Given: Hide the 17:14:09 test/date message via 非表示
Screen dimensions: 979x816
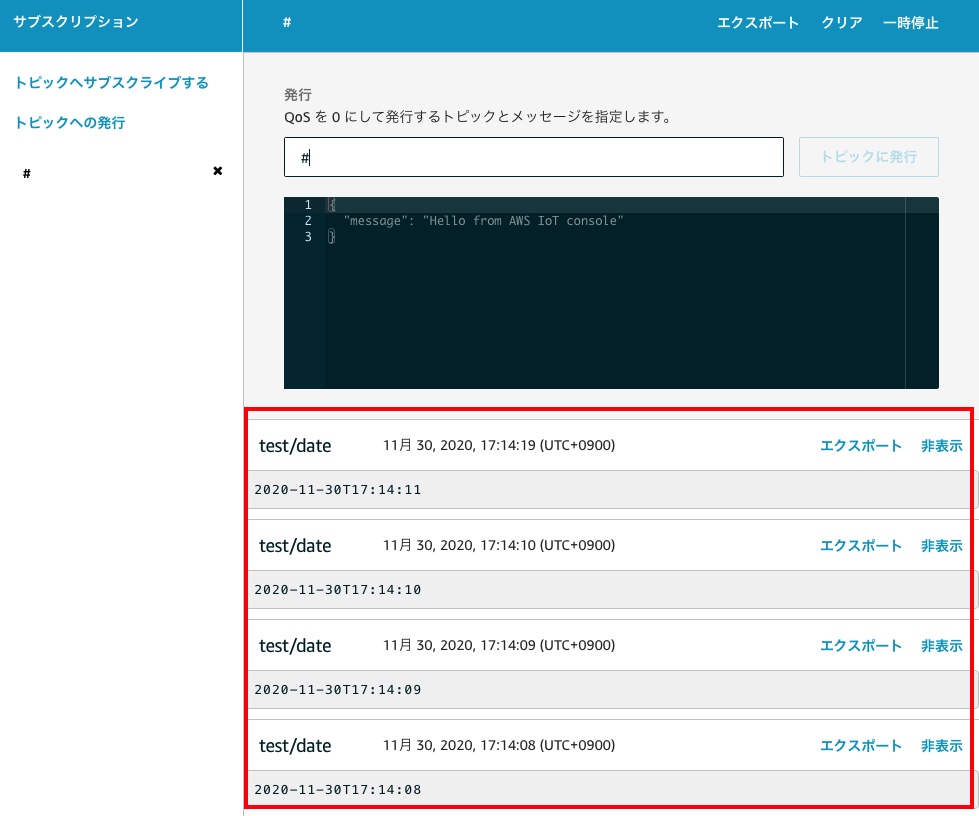Looking at the screenshot, I should tap(941, 646).
